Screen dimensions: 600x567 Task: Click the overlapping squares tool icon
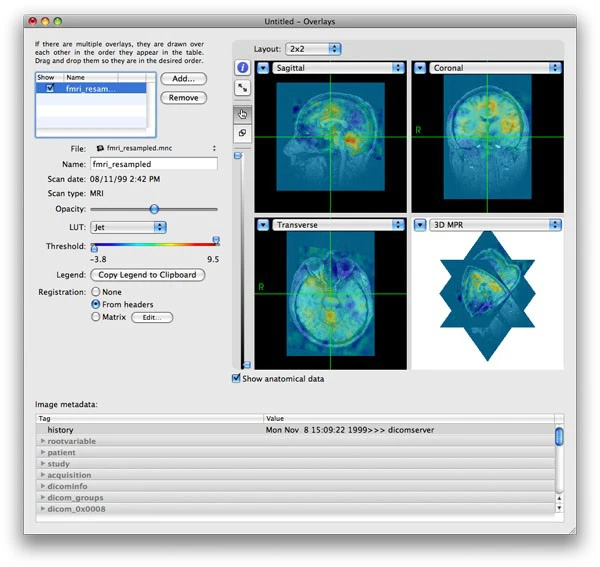pyautogui.click(x=243, y=134)
